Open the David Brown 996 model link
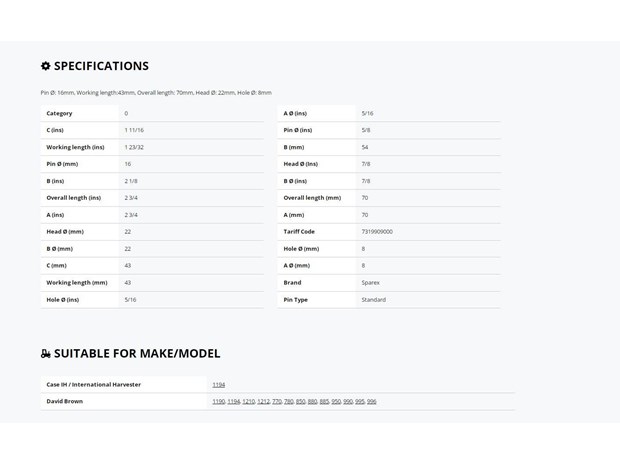The height and width of the screenshot is (465, 620). pyautogui.click(x=372, y=402)
